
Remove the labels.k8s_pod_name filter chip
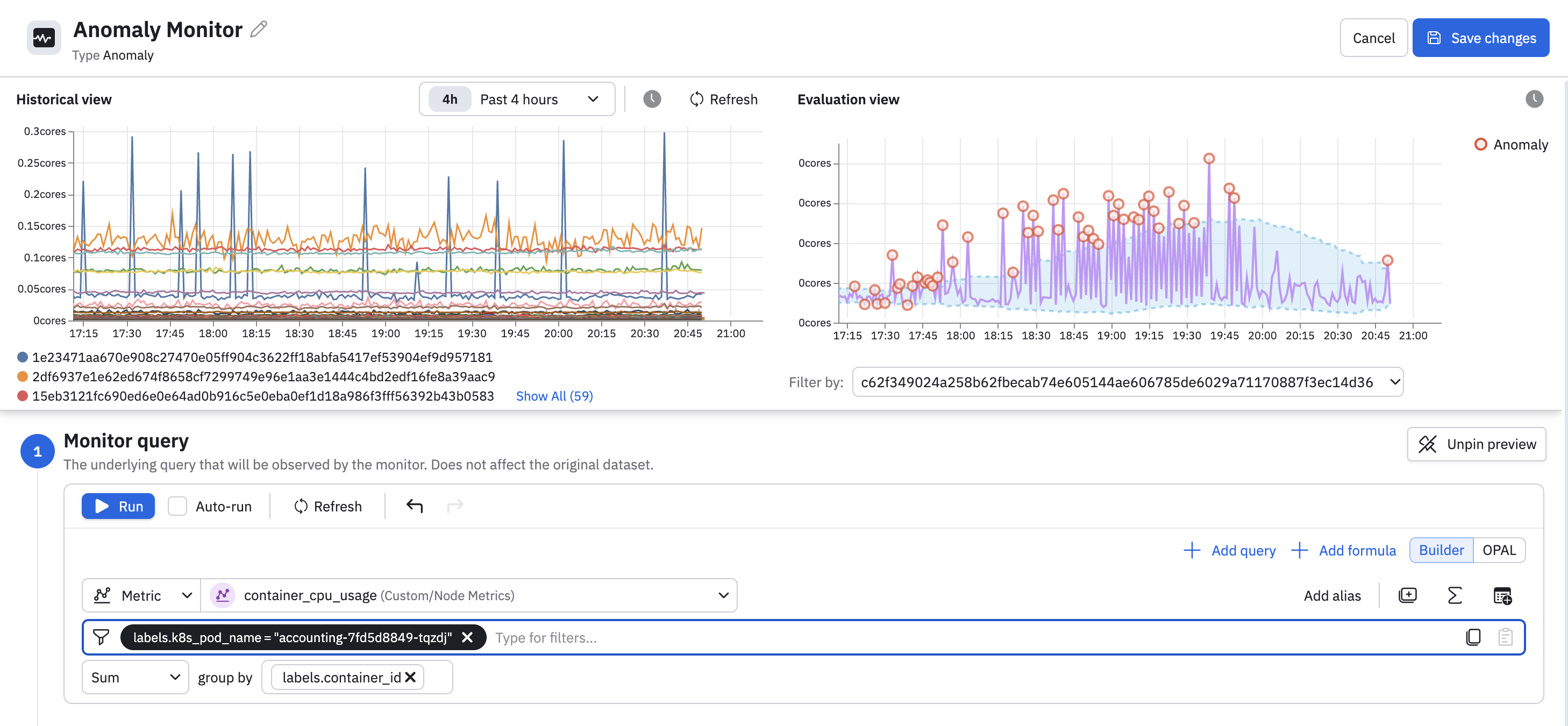(x=467, y=637)
